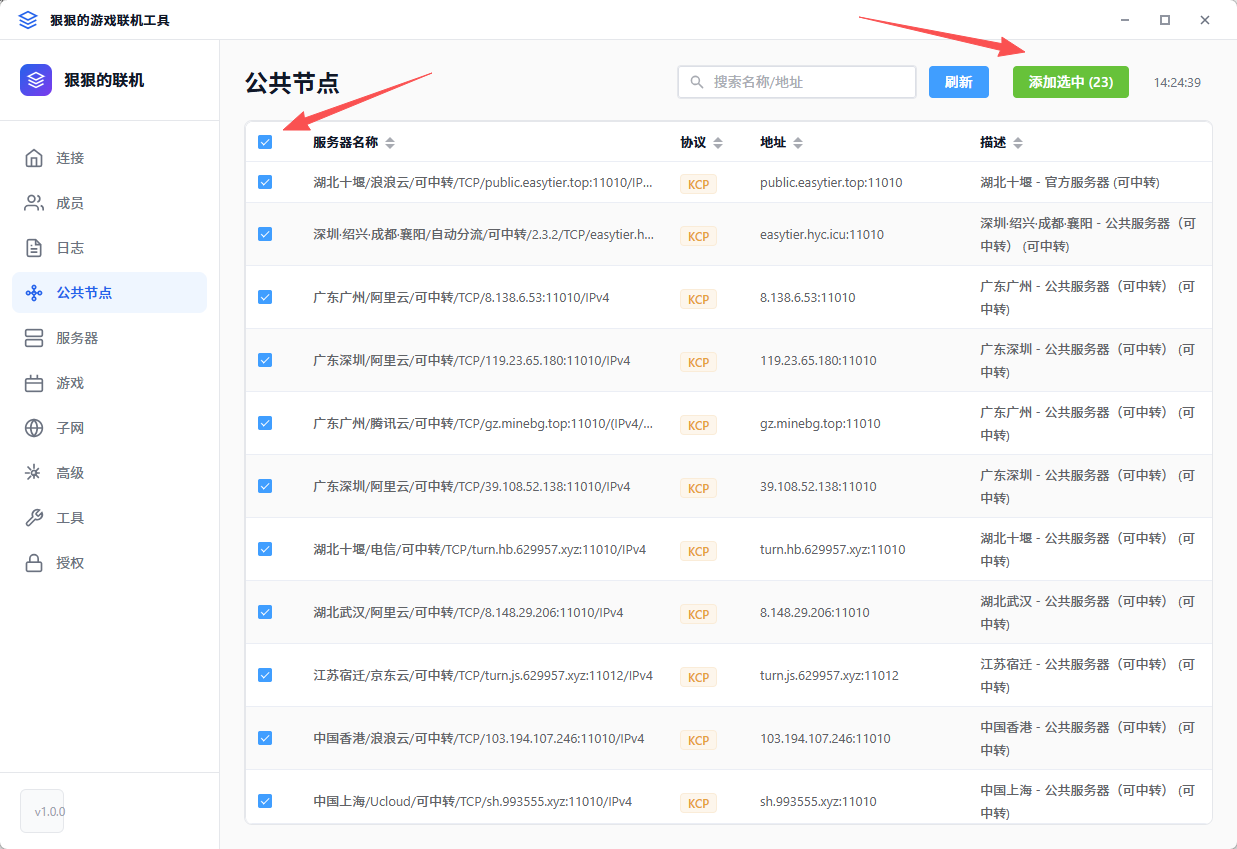Click the wrench icon beside 工具
Viewport: 1237px width, 849px height.
pos(34,518)
